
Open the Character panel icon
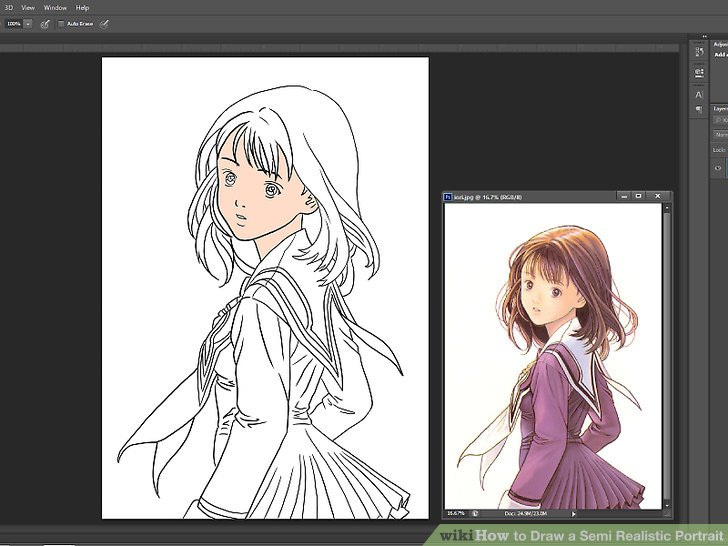coord(698,94)
